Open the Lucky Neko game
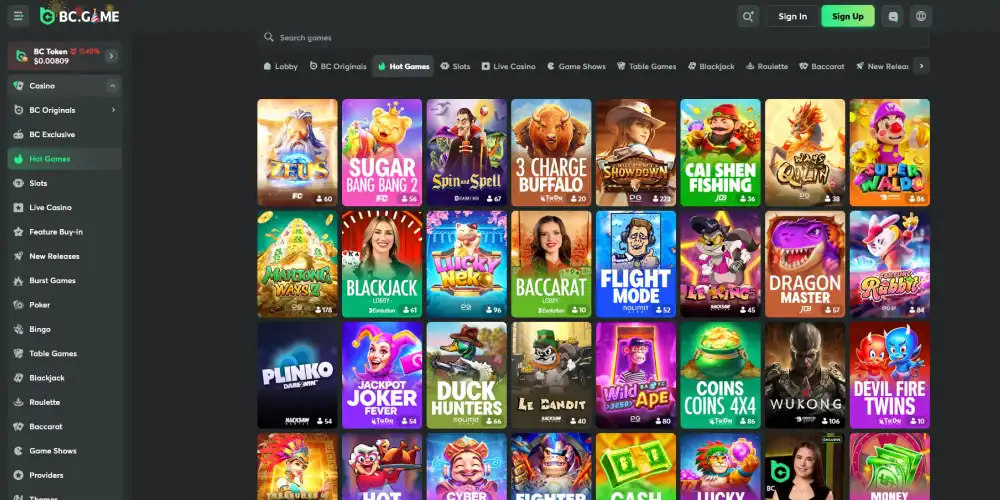The image size is (1000, 500). (x=467, y=264)
